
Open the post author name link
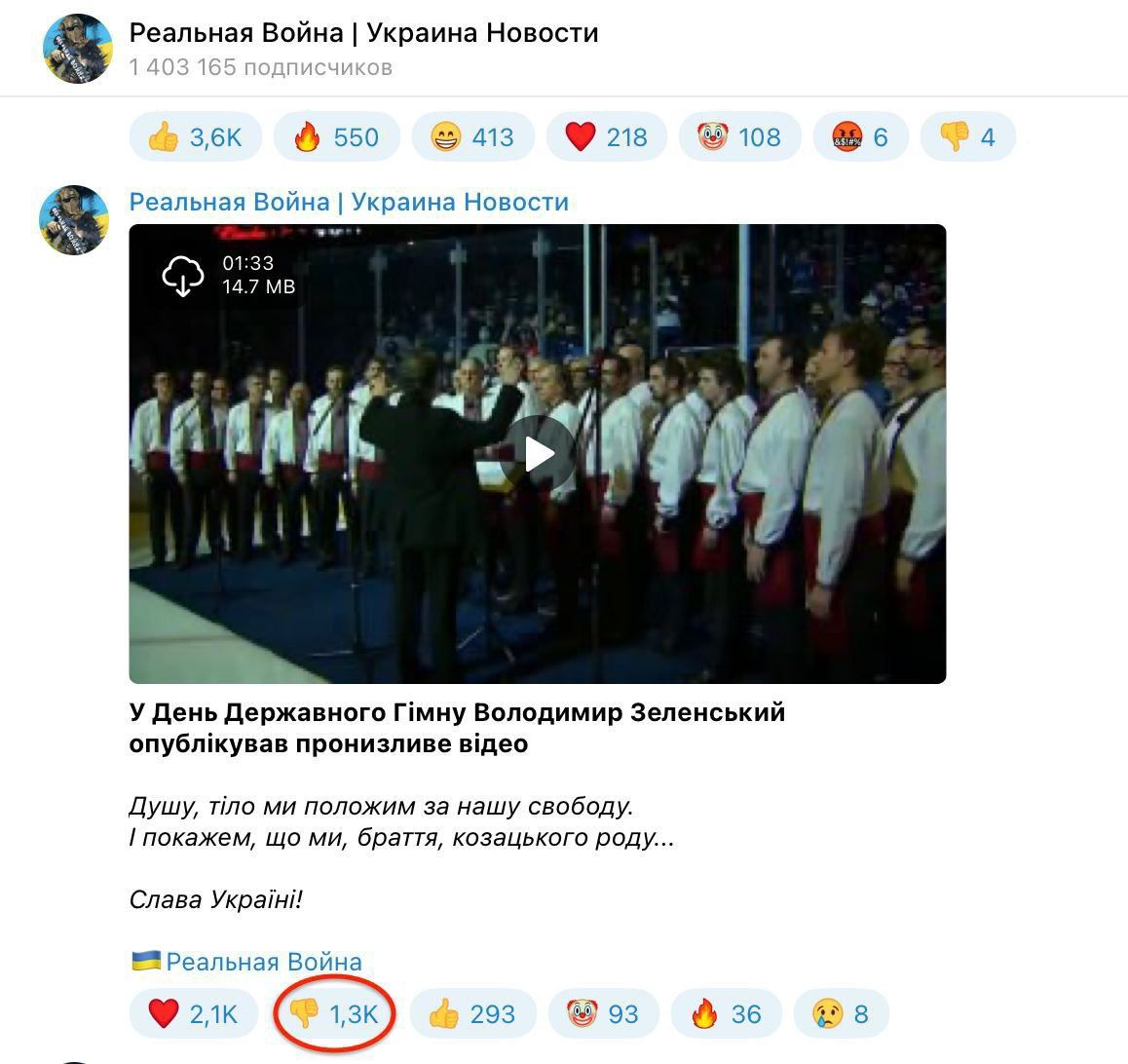point(349,202)
